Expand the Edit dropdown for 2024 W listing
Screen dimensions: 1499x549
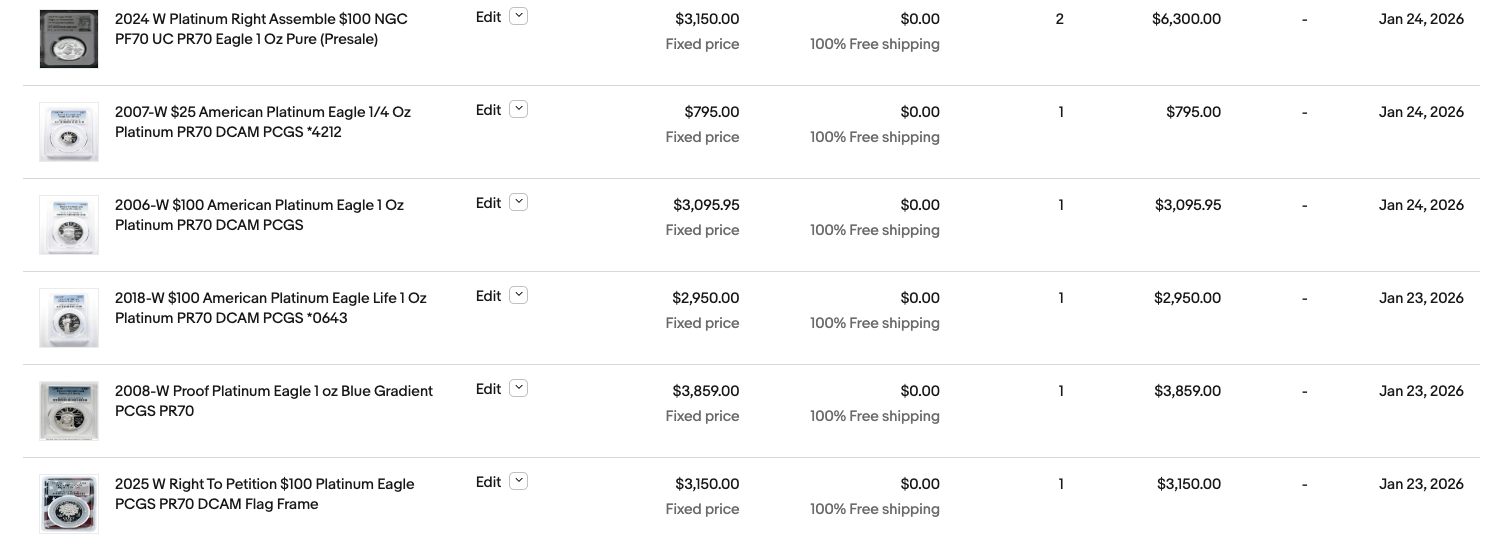point(518,16)
